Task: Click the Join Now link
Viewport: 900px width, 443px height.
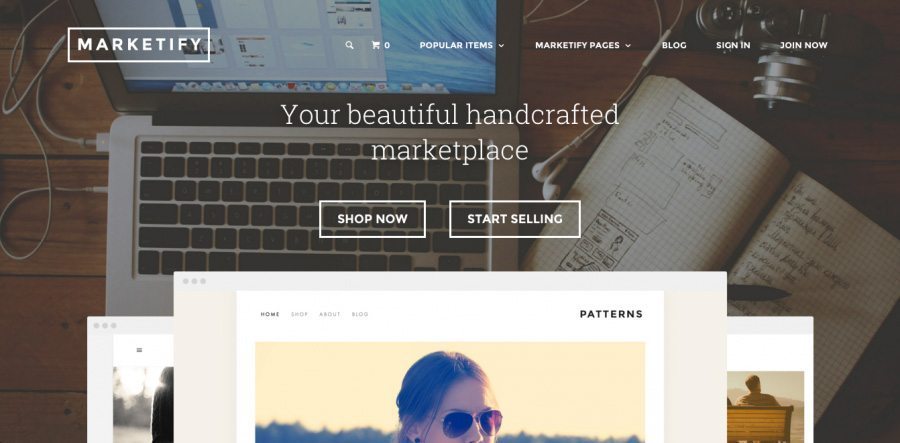Action: click(804, 45)
